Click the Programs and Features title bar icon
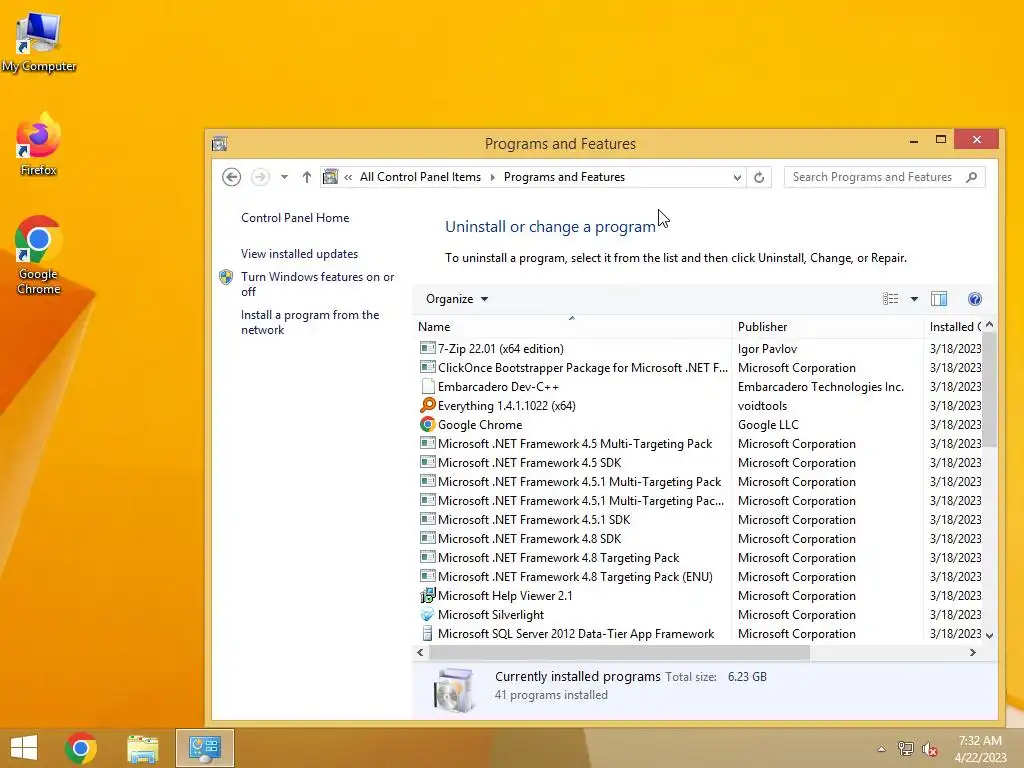The image size is (1024, 768). [219, 144]
